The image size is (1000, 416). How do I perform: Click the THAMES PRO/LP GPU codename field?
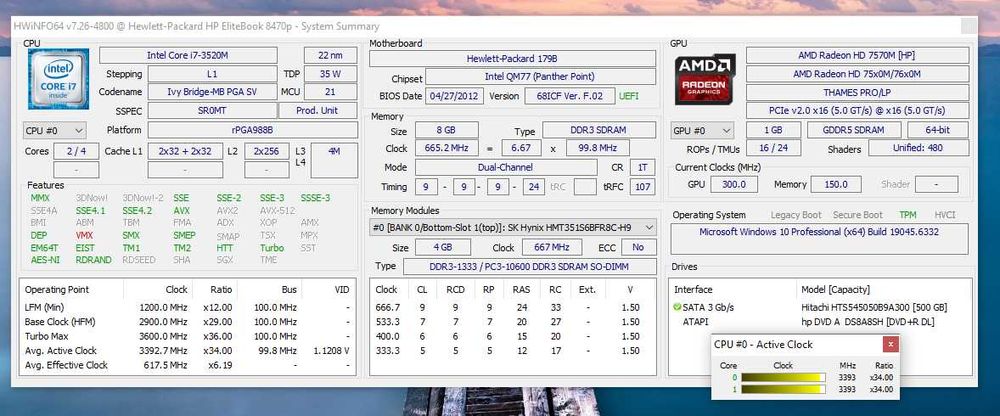(857, 93)
